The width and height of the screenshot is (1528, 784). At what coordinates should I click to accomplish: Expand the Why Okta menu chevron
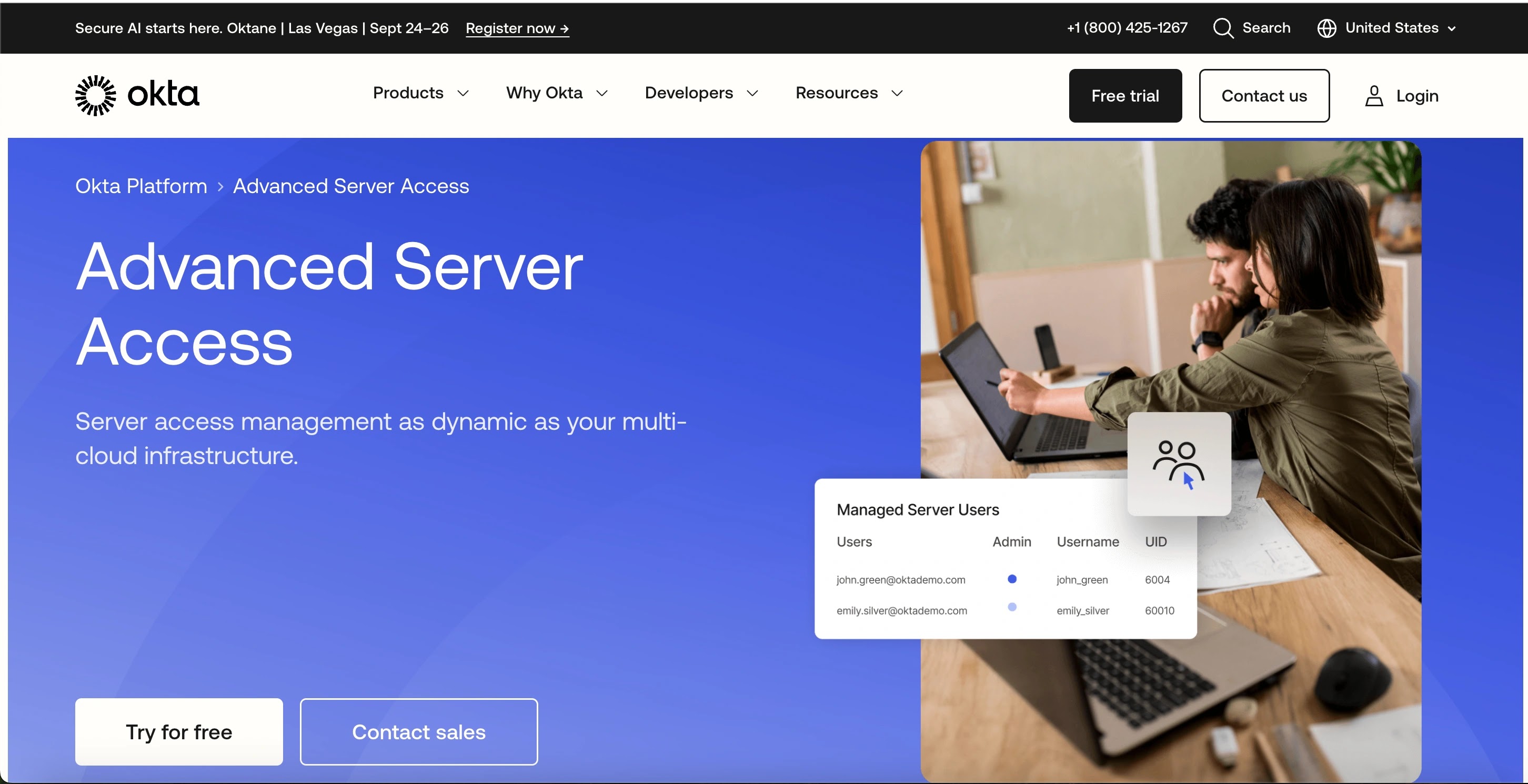602,93
